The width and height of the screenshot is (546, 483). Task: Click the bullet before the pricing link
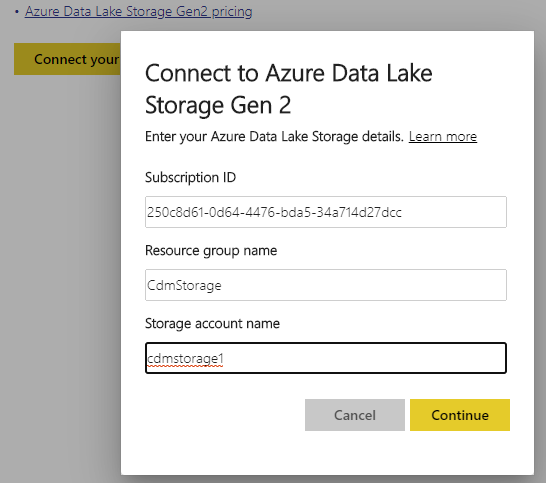[x=16, y=12]
